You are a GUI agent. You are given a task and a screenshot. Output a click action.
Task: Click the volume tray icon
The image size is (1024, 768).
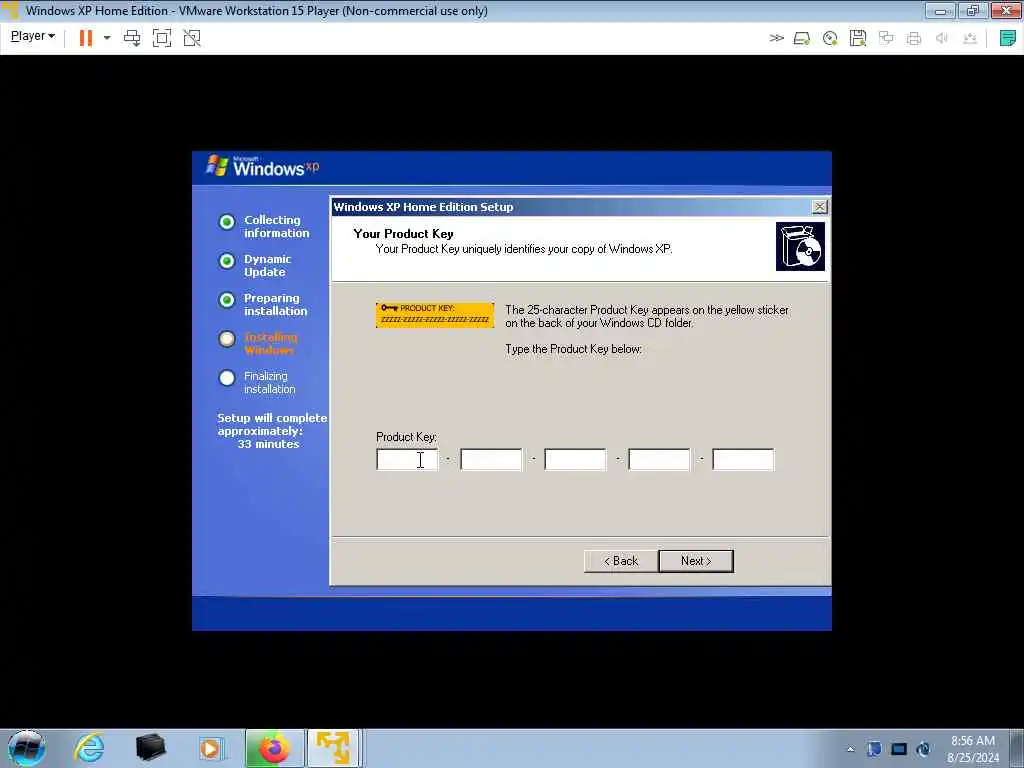[x=923, y=749]
